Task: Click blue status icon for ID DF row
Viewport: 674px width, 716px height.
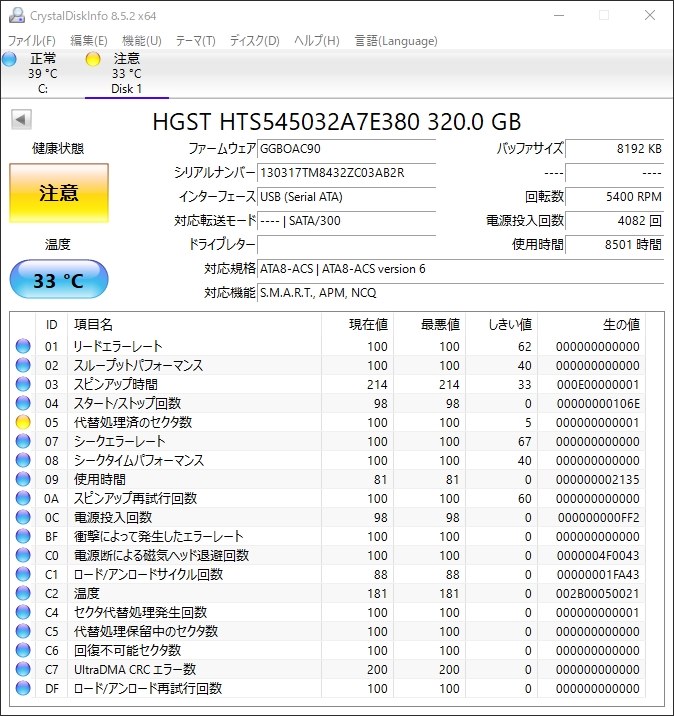Action: point(23,688)
